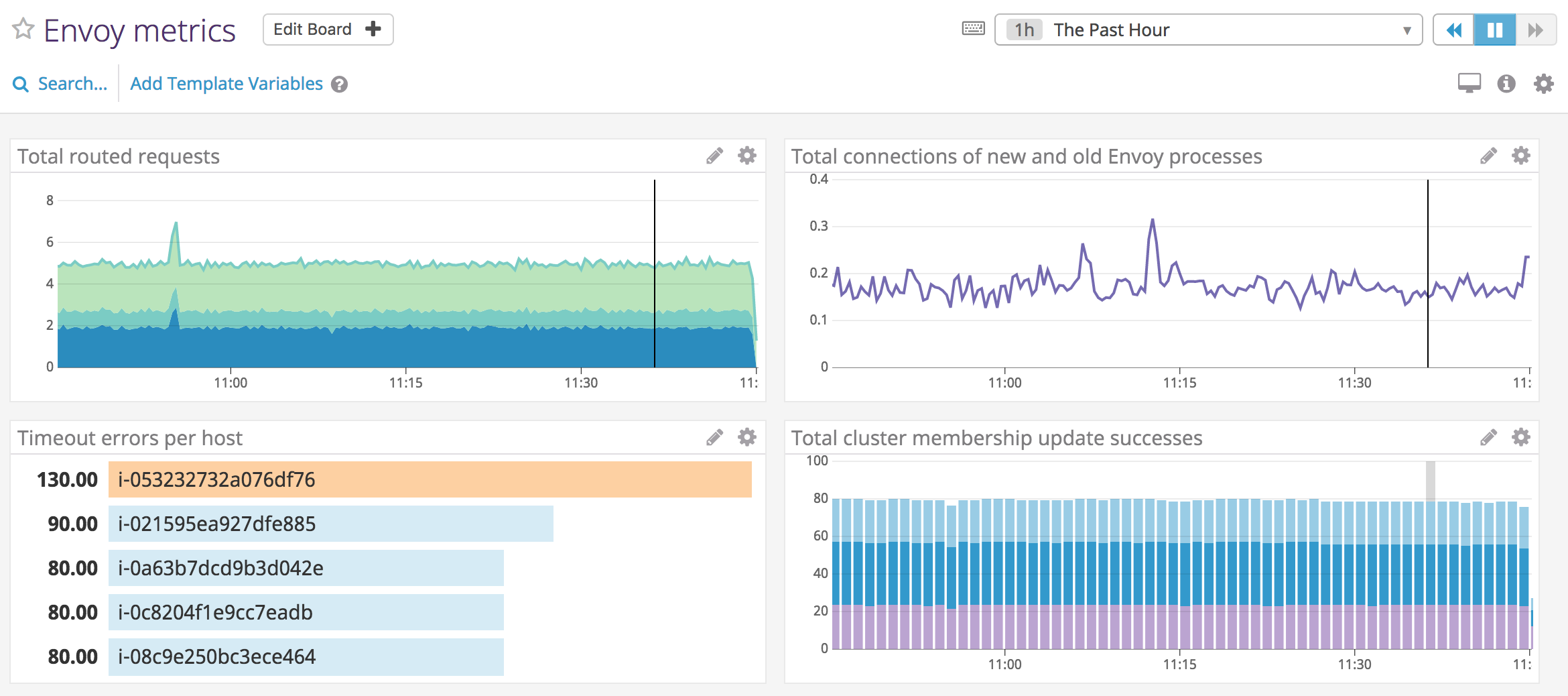Viewport: 1568px width, 696px height.
Task: Open The Past Hour time range dropdown
Action: coord(1407,30)
